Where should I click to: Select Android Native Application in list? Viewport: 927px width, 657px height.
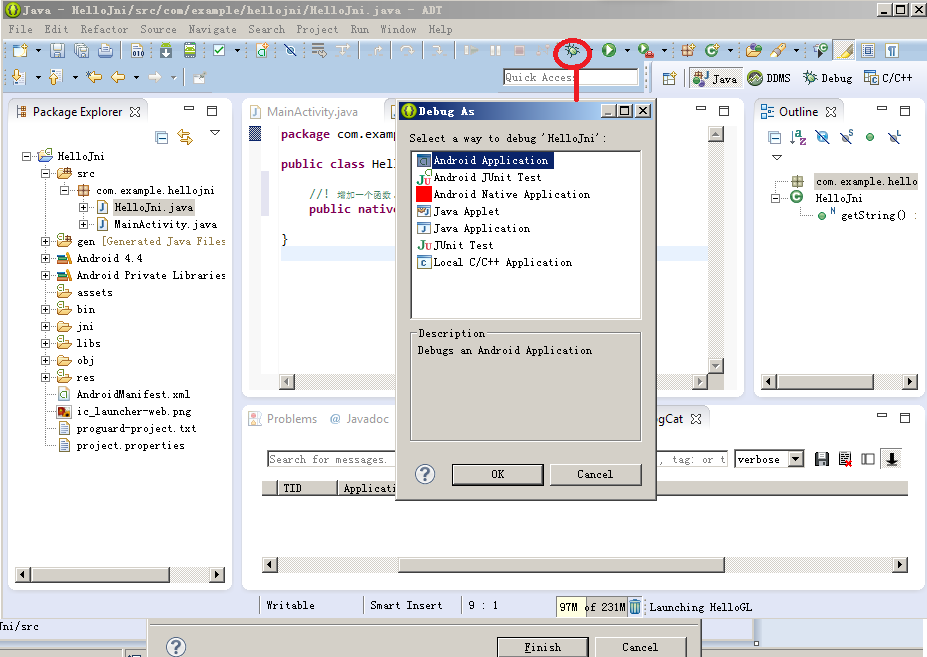[x=511, y=194]
